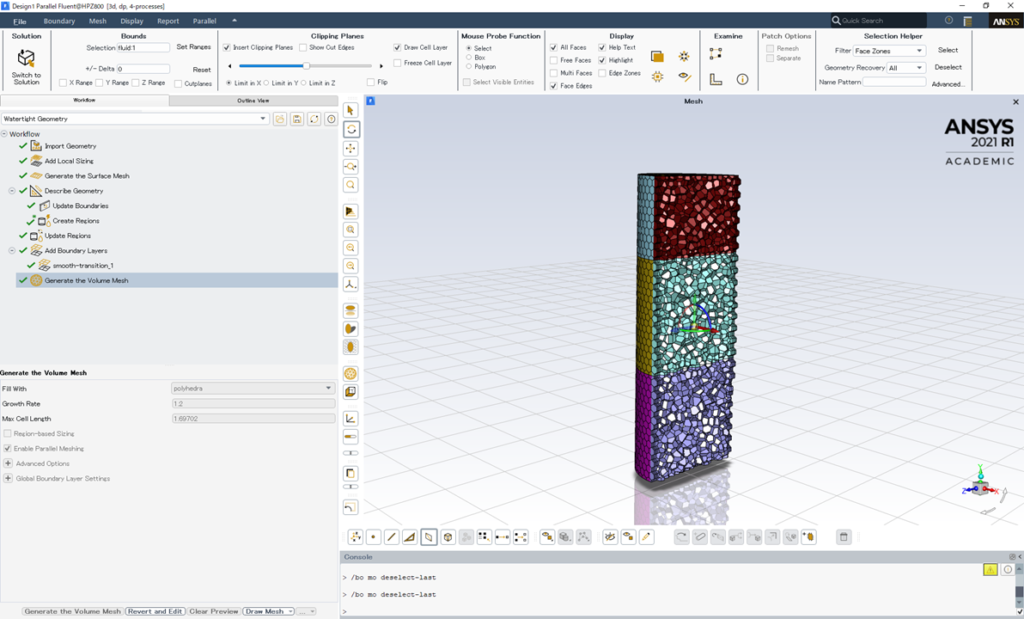Open the Geometry Recovery dropdown
Screen dimensions: 1024x619
click(x=906, y=67)
